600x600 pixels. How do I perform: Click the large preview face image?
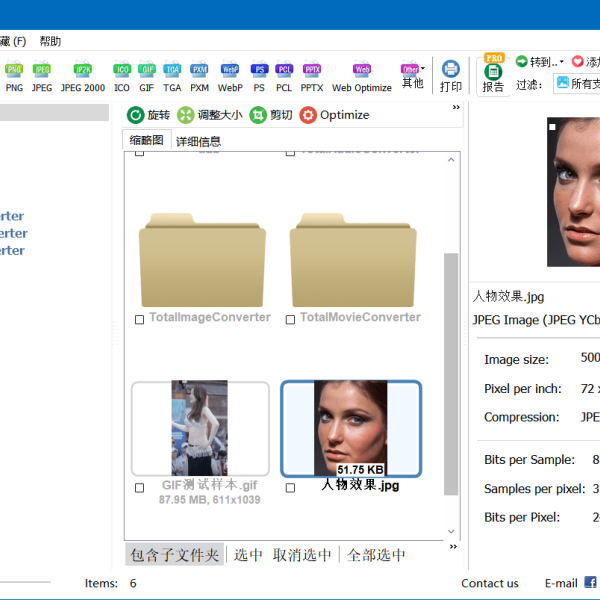(x=574, y=192)
